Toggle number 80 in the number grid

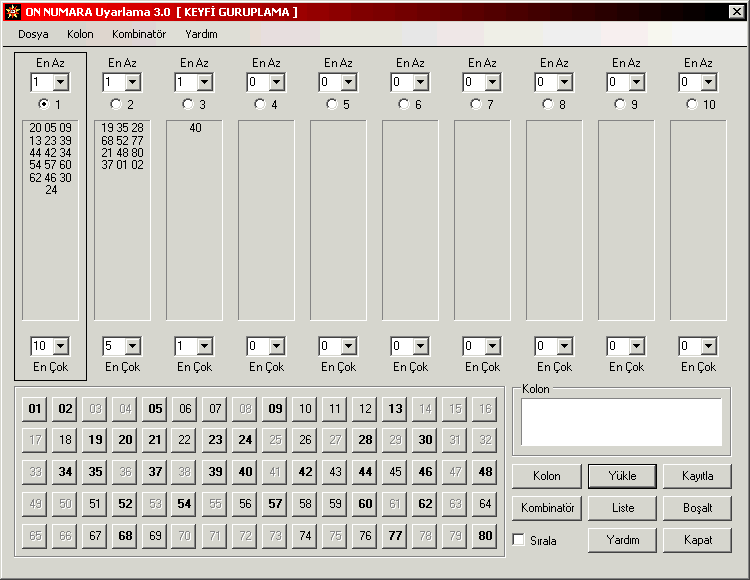click(x=485, y=535)
